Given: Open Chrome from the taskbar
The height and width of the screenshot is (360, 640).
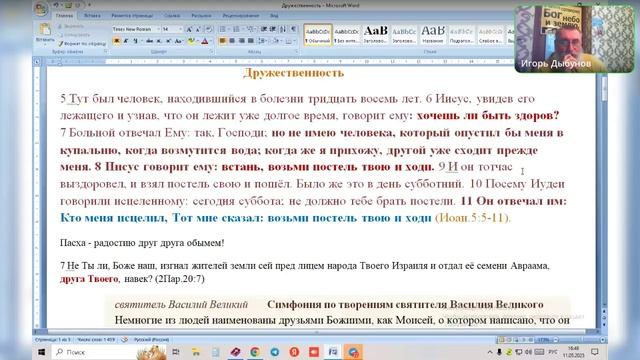Looking at the screenshot, I should click(x=255, y=352).
